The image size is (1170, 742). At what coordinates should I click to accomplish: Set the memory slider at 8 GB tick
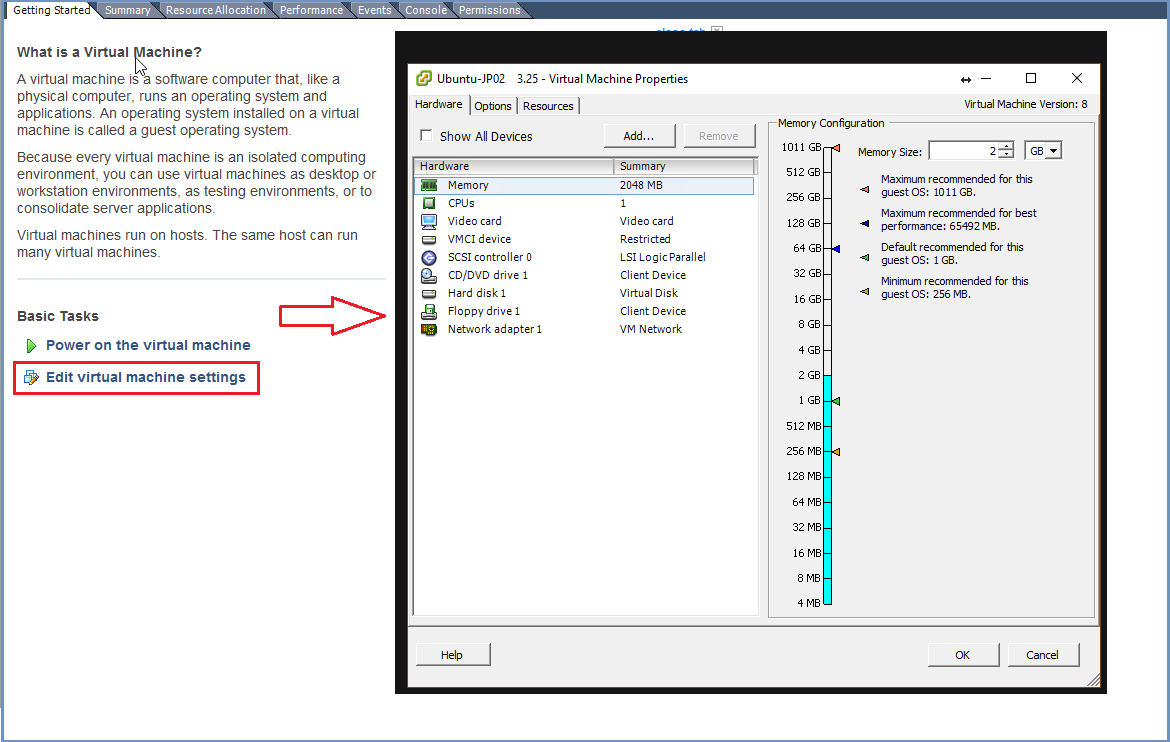(828, 325)
